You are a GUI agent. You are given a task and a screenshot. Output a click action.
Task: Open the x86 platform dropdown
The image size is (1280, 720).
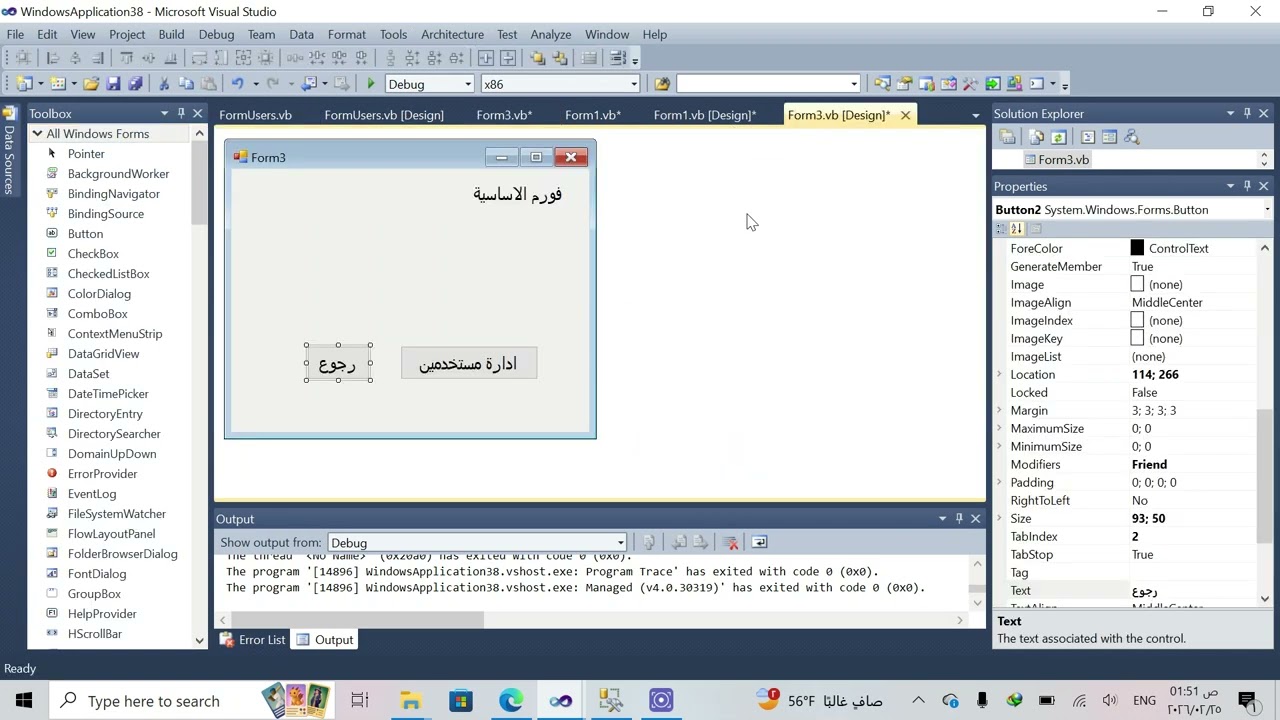(x=633, y=84)
